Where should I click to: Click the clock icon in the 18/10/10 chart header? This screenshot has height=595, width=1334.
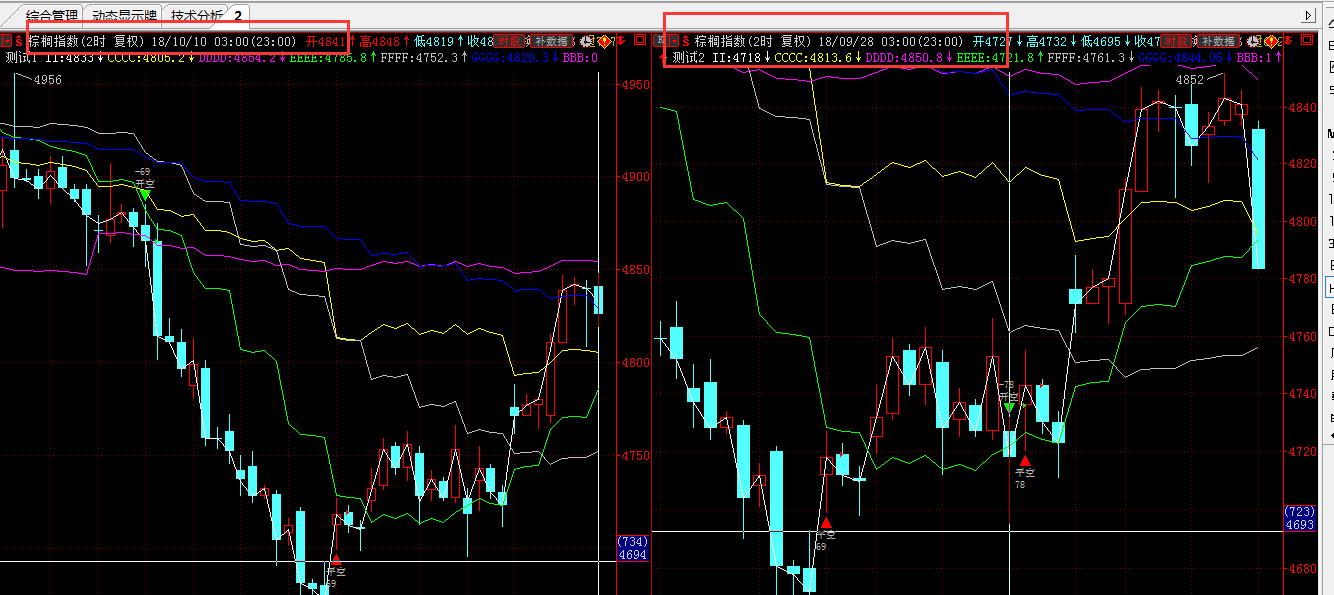pos(587,41)
